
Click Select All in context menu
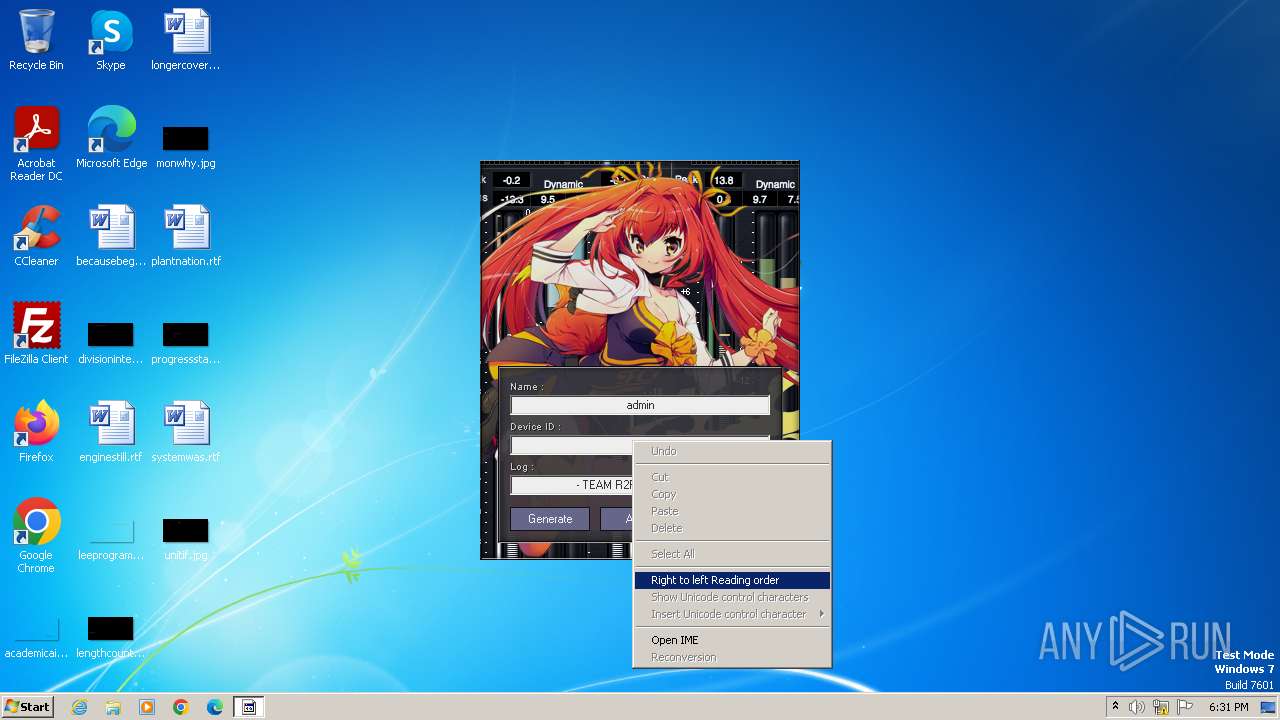732,554
